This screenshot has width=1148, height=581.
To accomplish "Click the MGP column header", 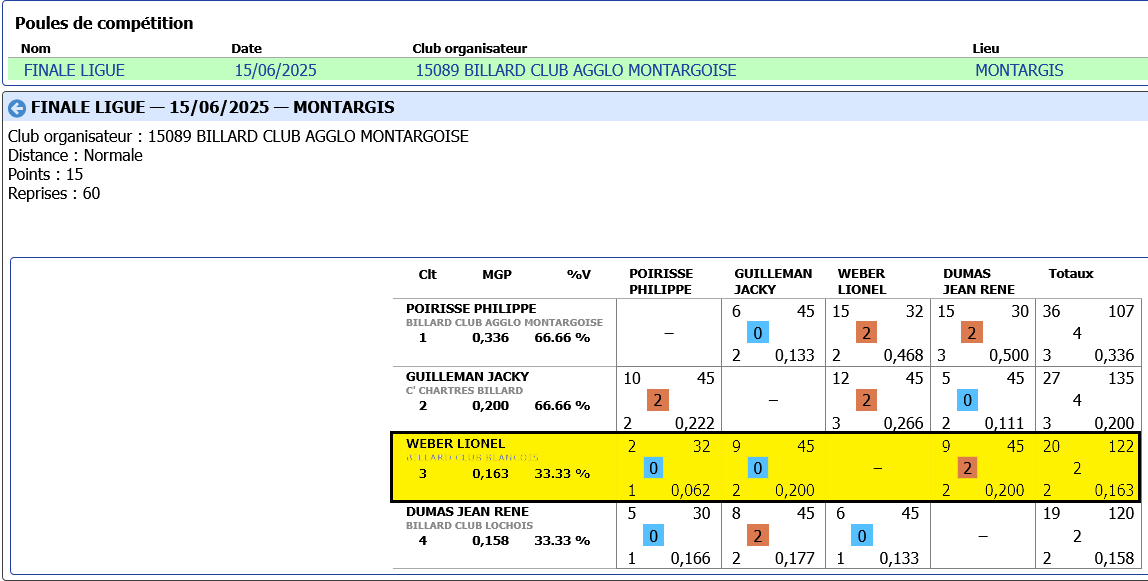I will pos(496,274).
